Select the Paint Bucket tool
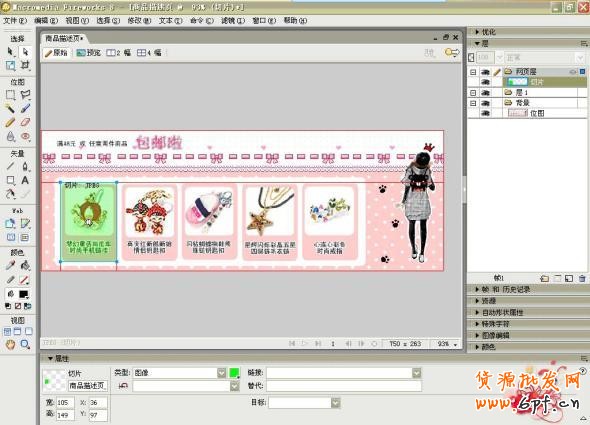 tap(25, 266)
